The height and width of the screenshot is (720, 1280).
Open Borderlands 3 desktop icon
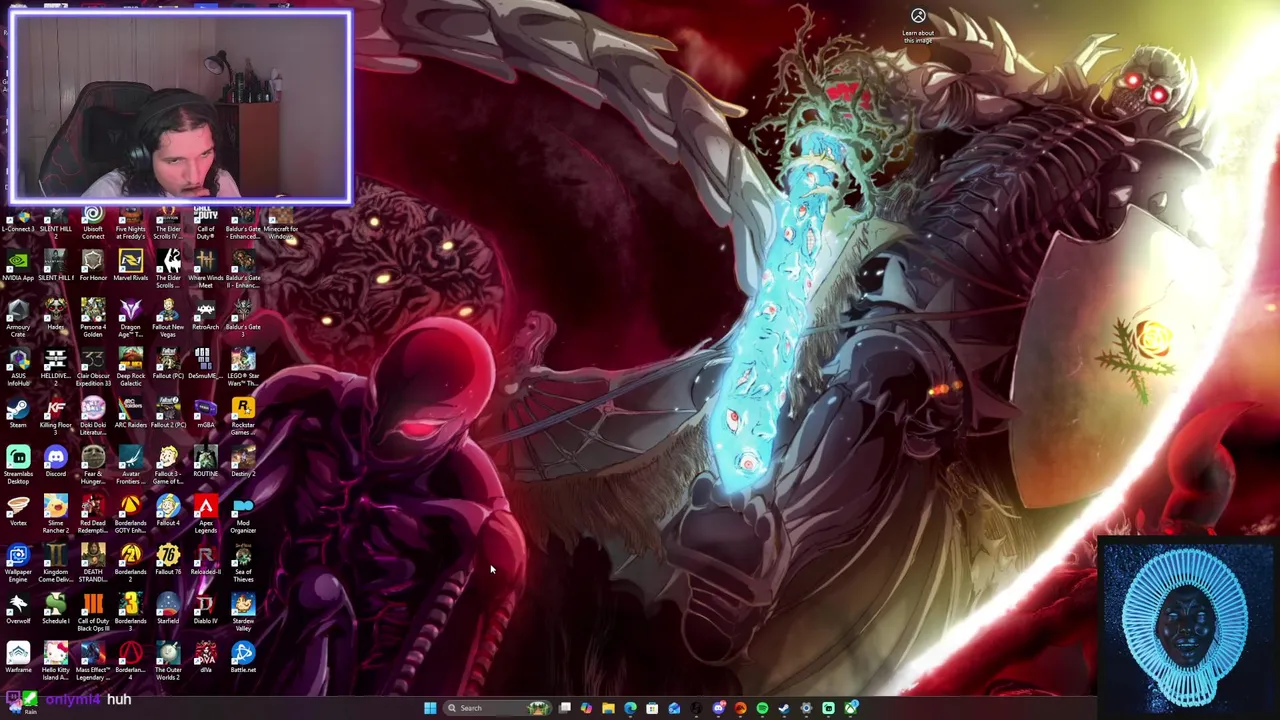point(130,612)
